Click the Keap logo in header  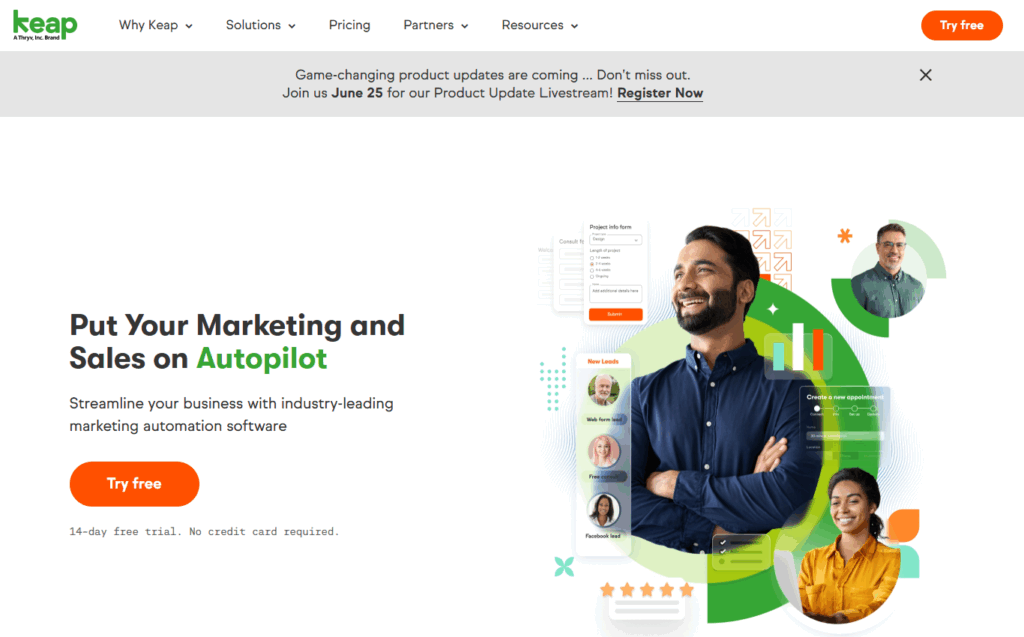coord(45,25)
